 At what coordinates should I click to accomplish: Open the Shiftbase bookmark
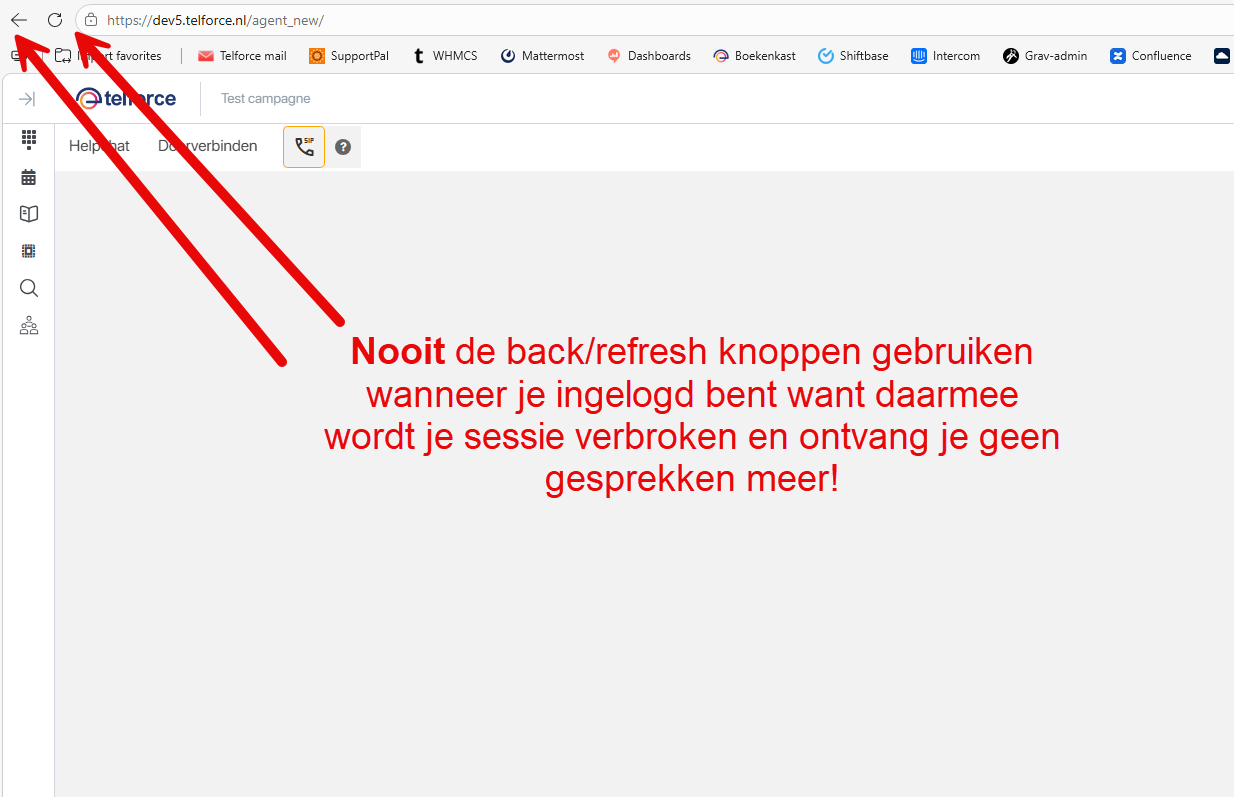(853, 56)
